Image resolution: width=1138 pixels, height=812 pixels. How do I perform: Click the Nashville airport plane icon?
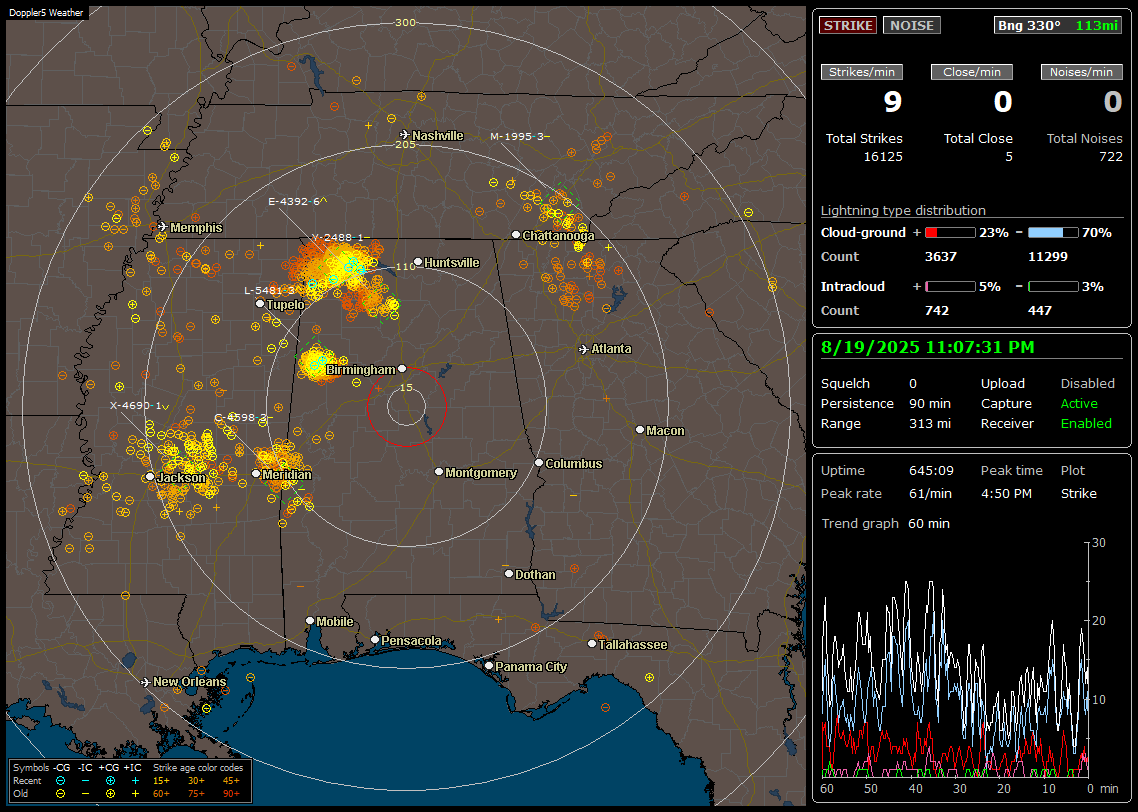(x=404, y=135)
